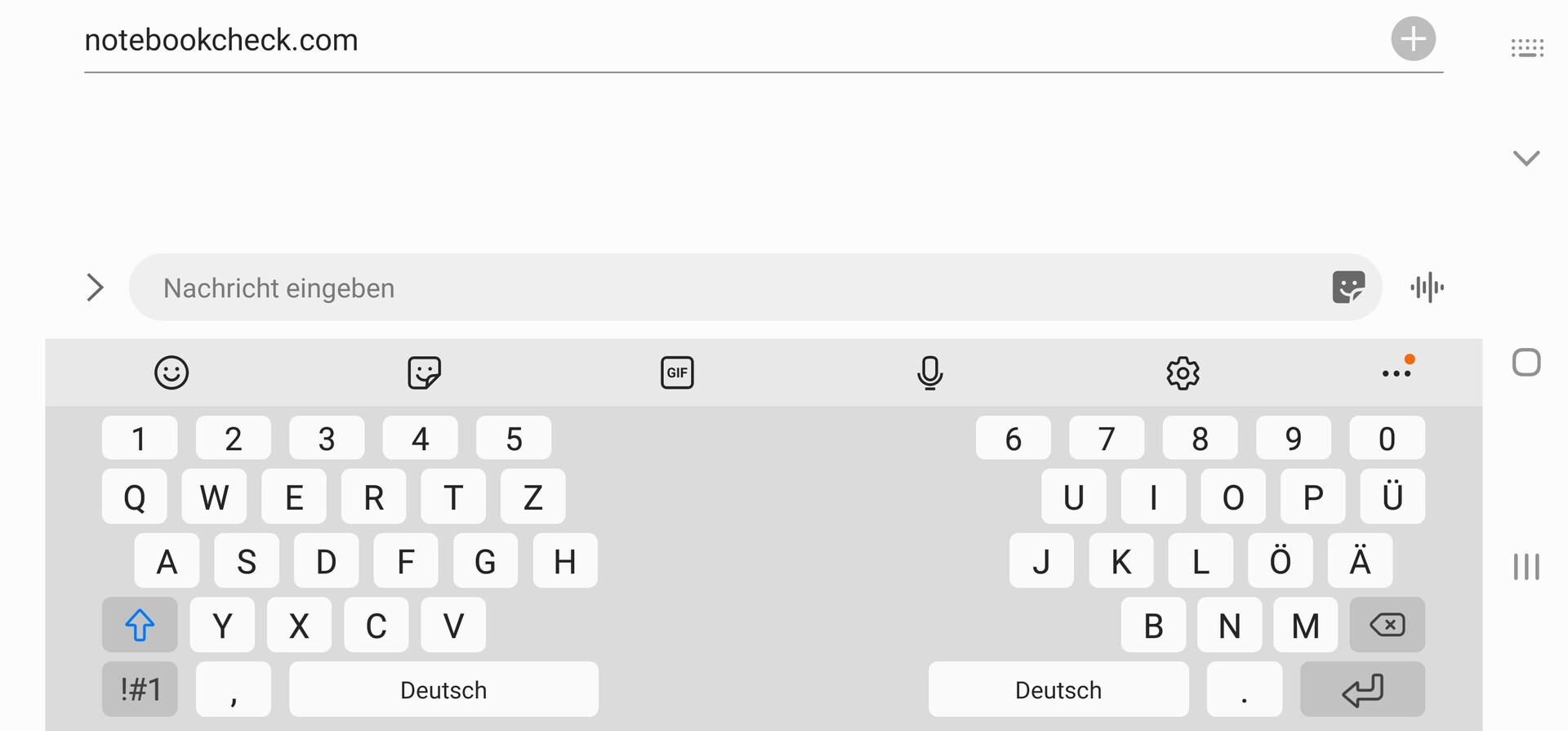The image size is (1568, 731).
Task: Open the GIF keyboard panel
Action: click(677, 372)
